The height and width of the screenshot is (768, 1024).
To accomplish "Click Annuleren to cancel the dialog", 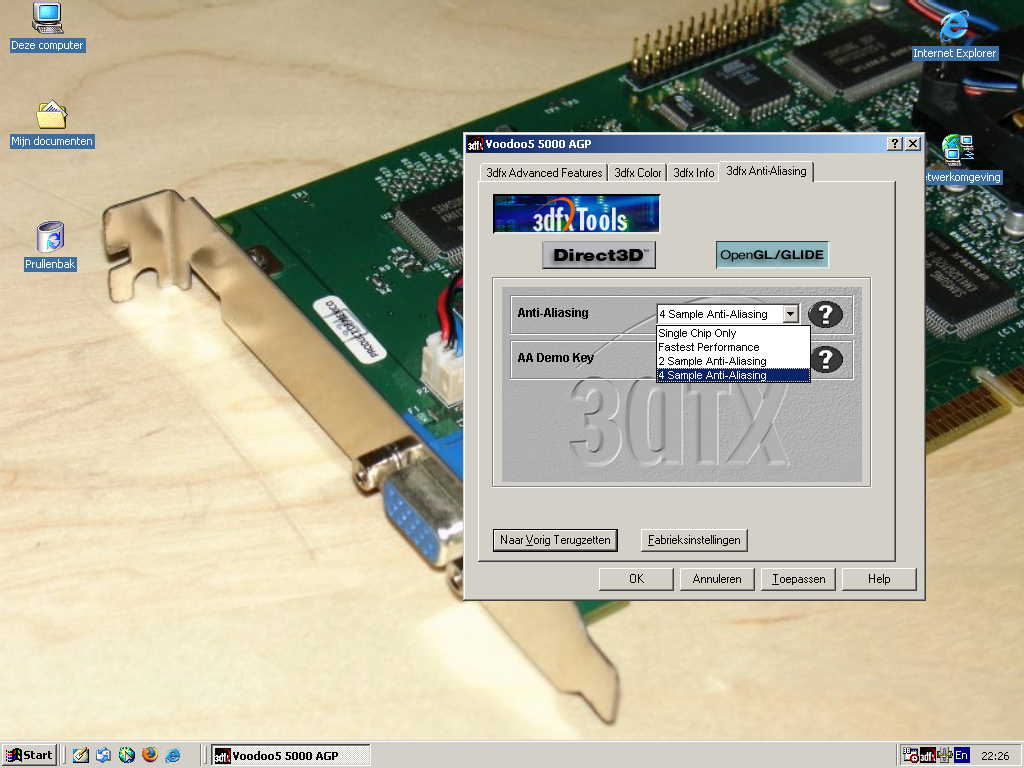I will pyautogui.click(x=717, y=579).
